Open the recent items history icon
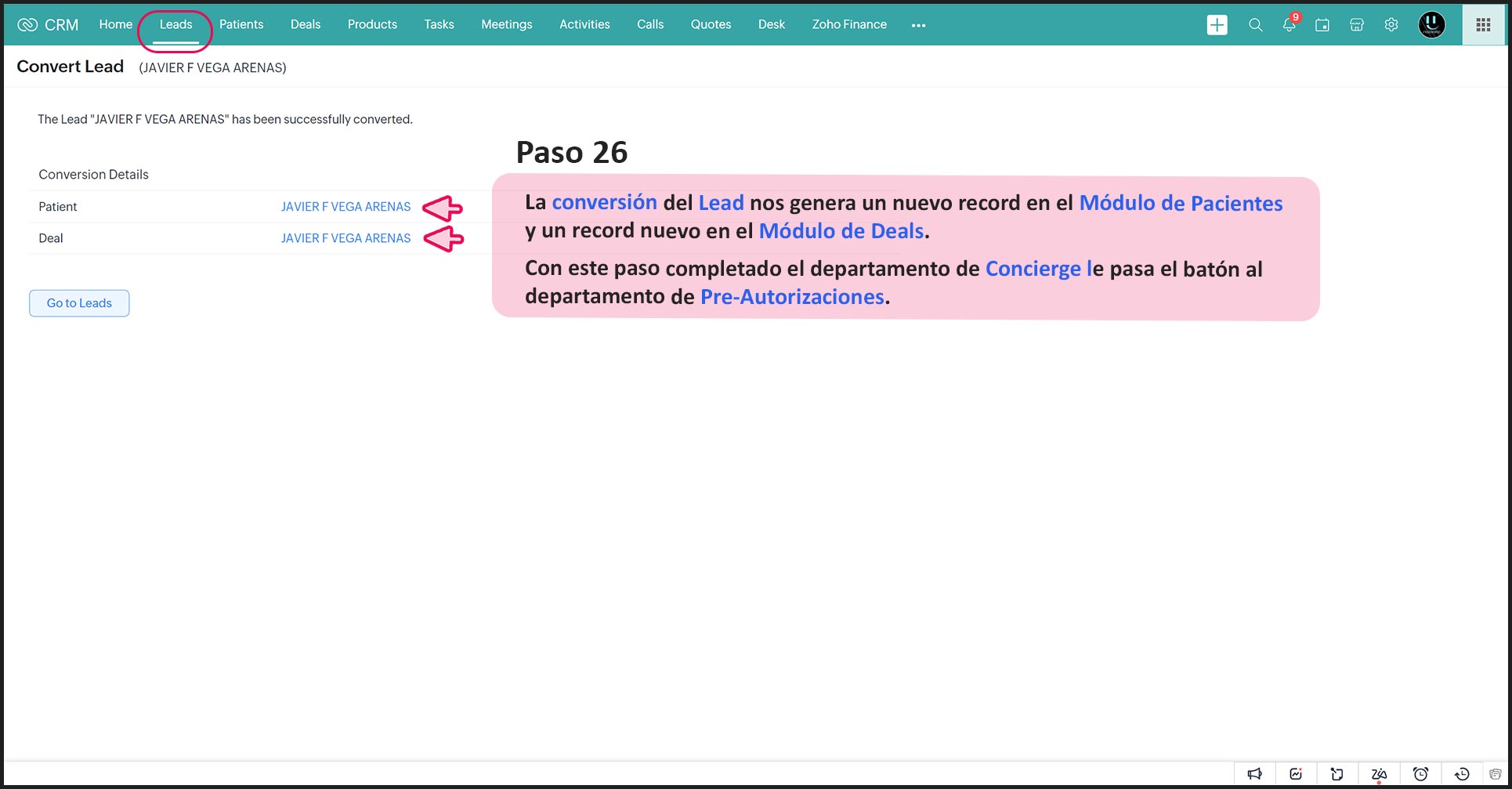1512x789 pixels. tap(1462, 774)
